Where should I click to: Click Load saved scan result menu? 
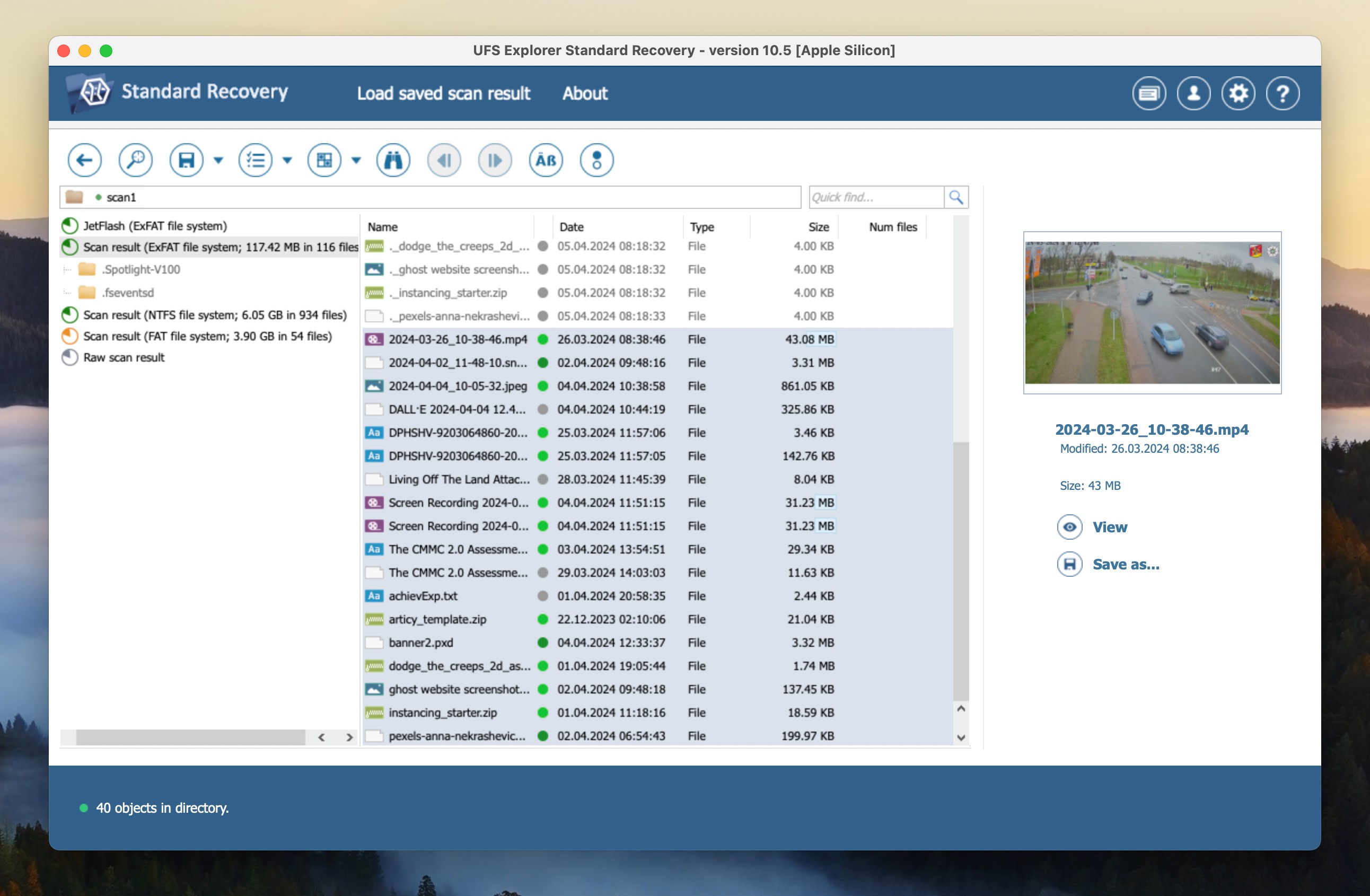pos(443,93)
